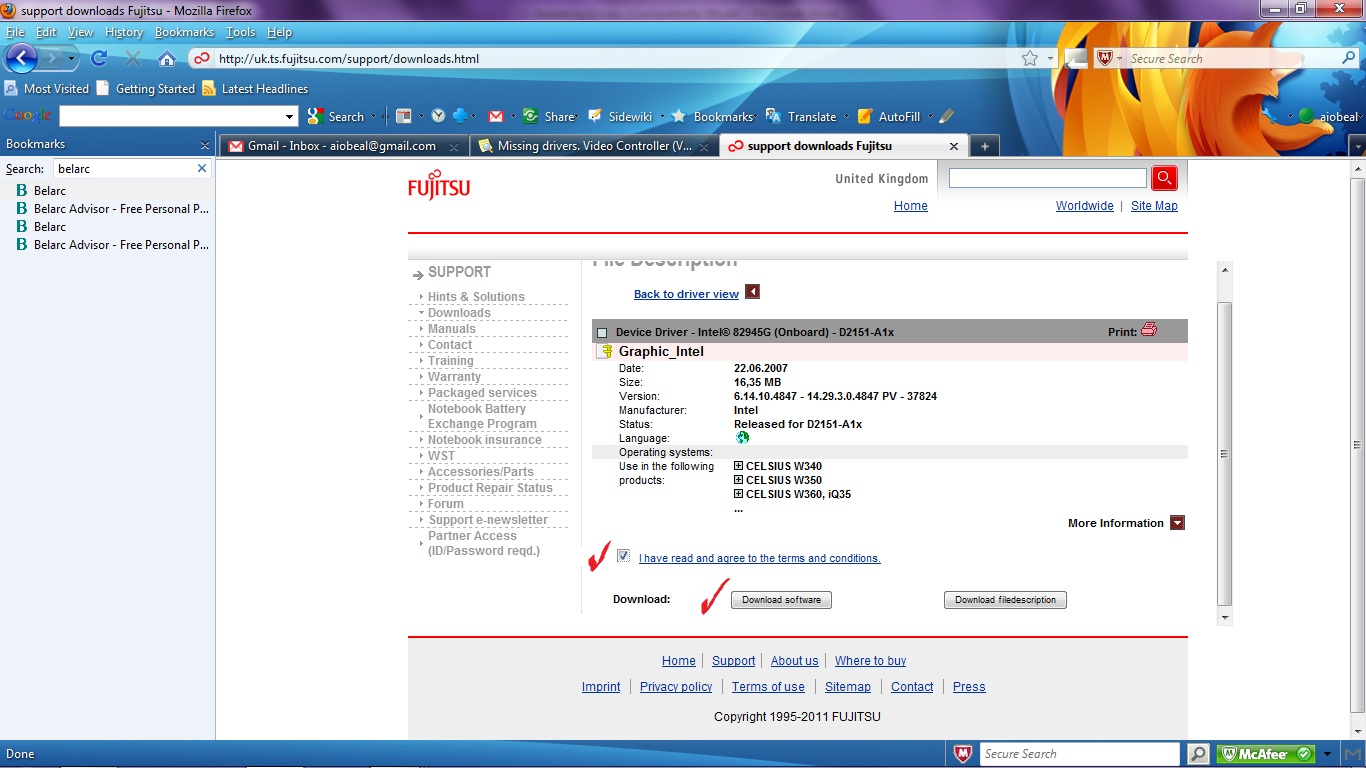Click Translate in Google toolbar
The width and height of the screenshot is (1366, 768).
pyautogui.click(x=801, y=116)
